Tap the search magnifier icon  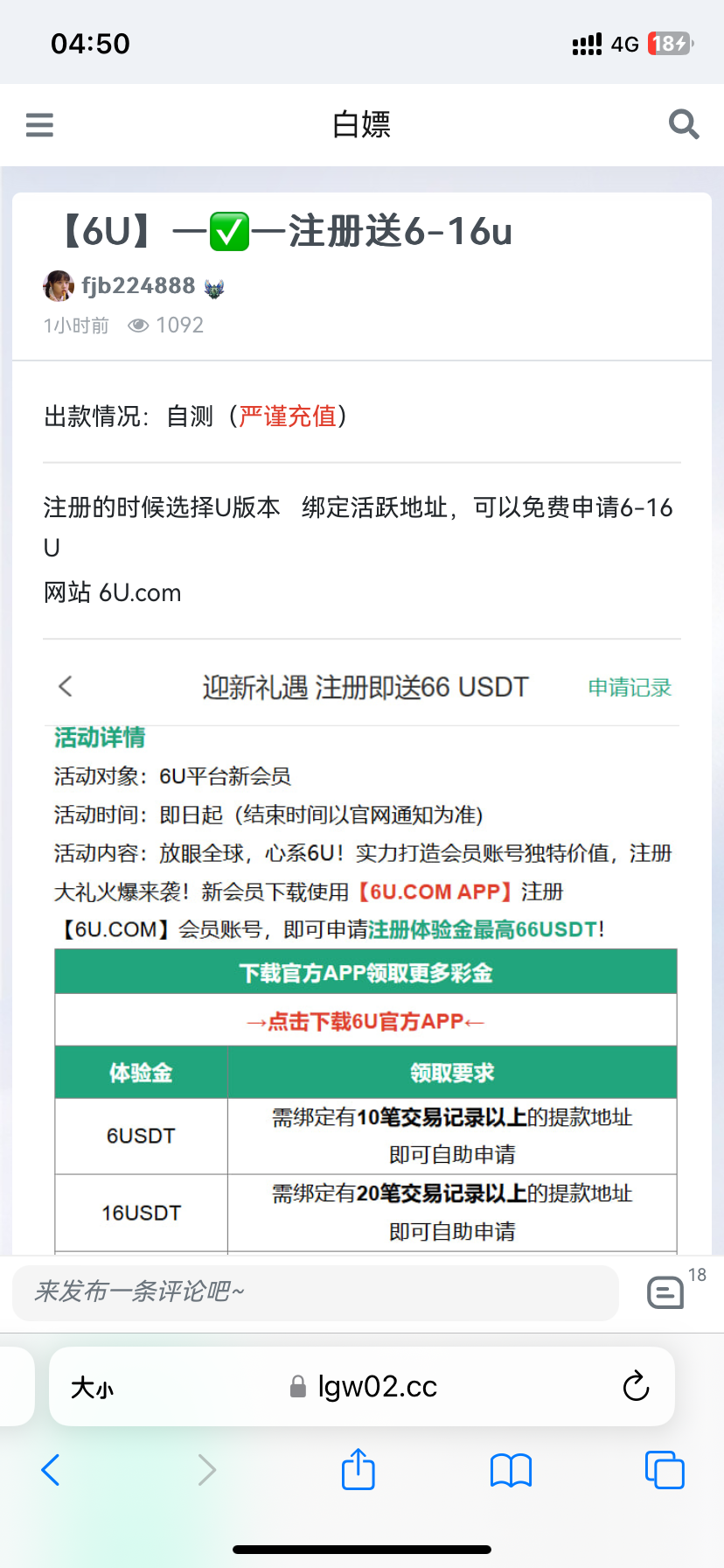click(684, 124)
